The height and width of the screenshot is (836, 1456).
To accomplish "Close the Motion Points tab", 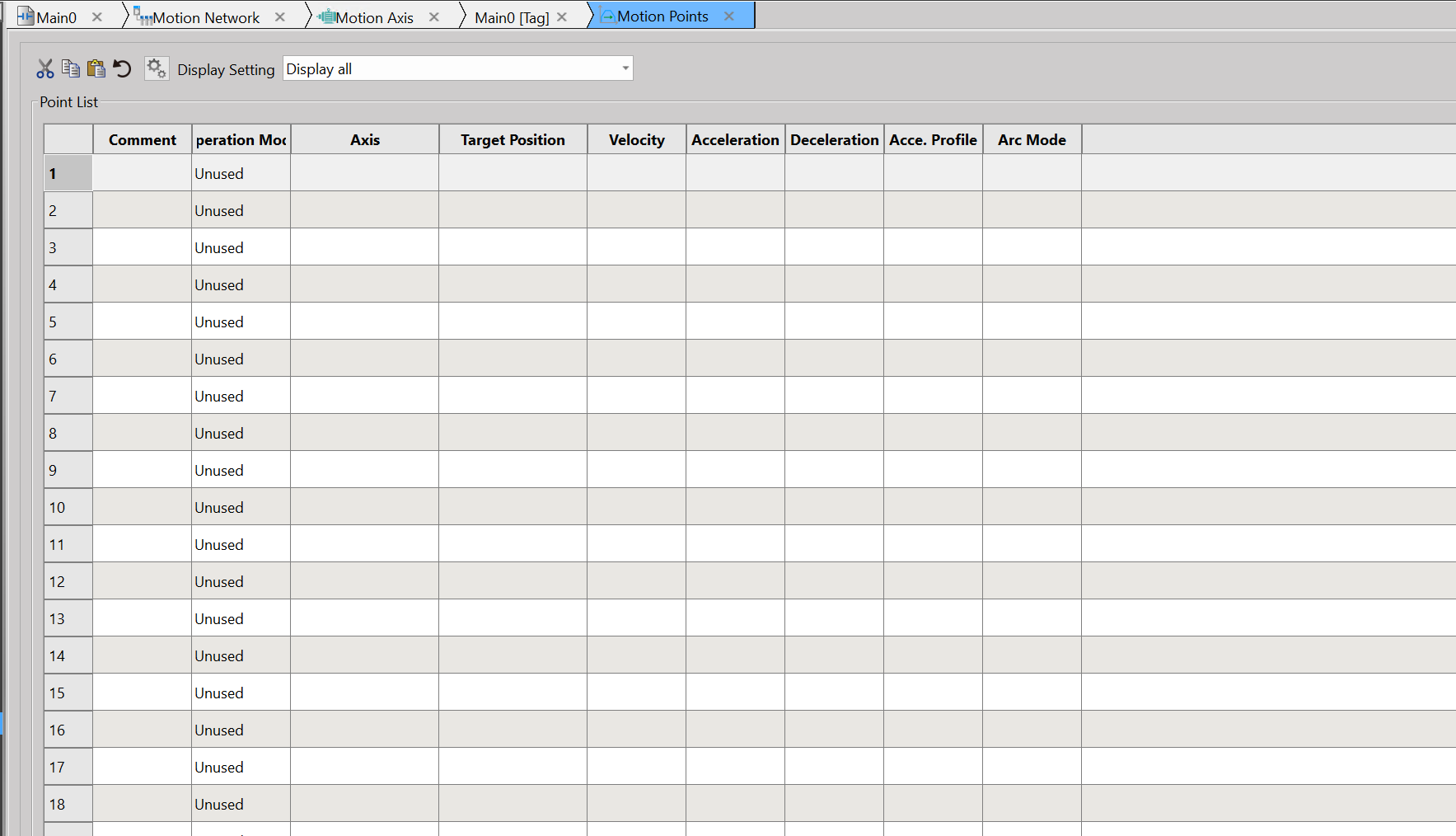I will click(x=728, y=16).
